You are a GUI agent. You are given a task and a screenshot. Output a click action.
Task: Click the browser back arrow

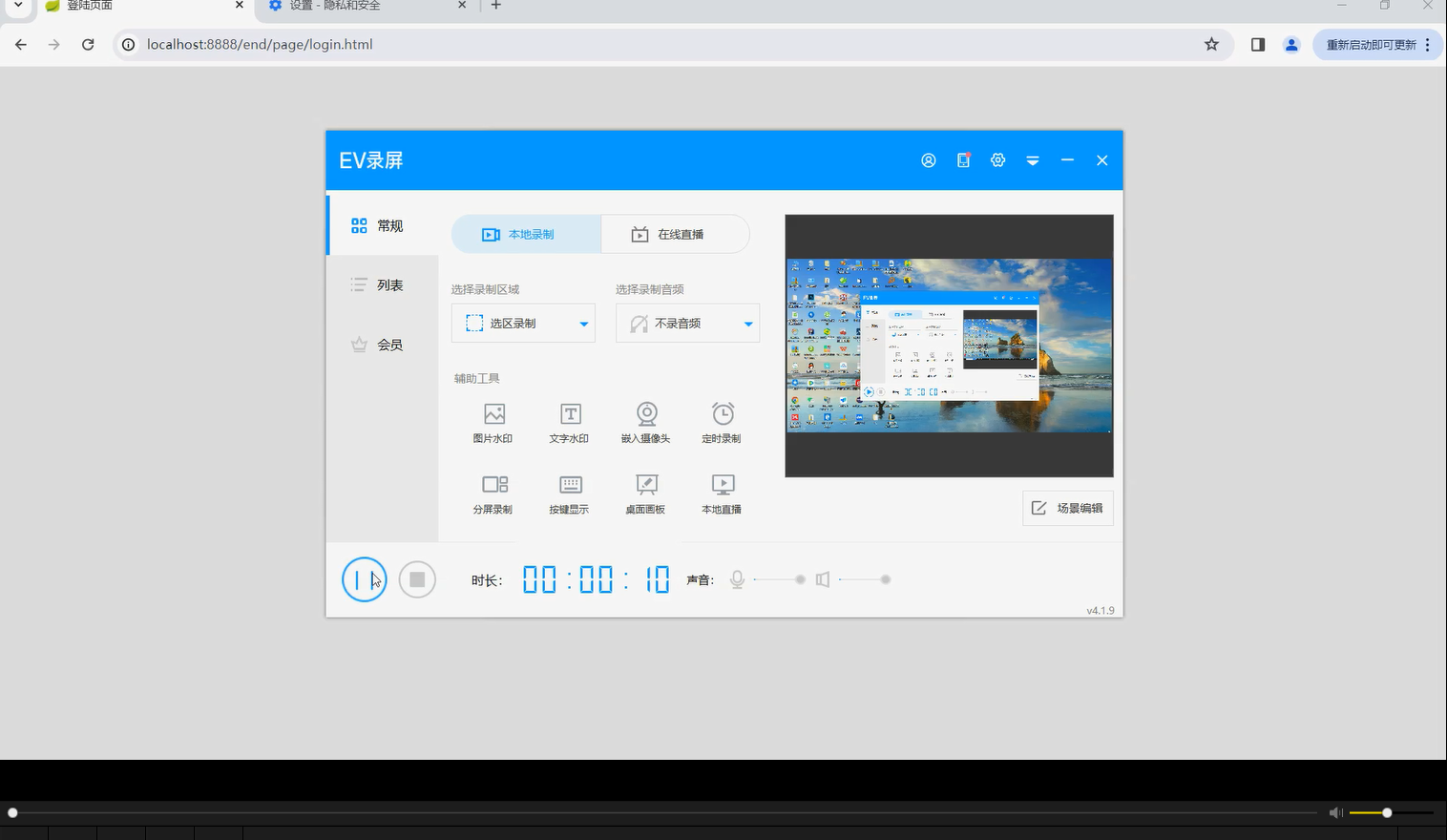(x=21, y=44)
